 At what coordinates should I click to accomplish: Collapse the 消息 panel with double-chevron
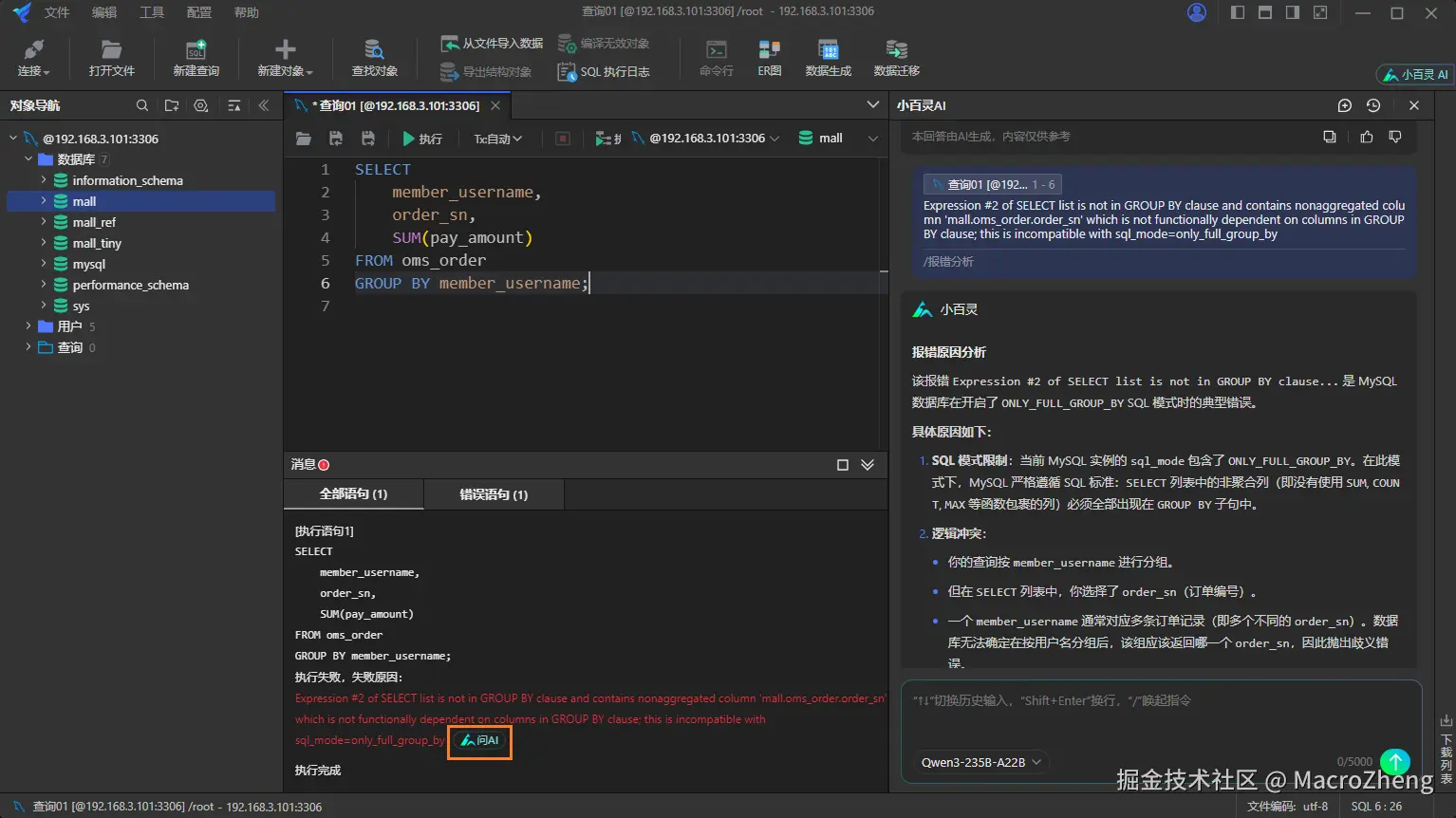point(868,465)
